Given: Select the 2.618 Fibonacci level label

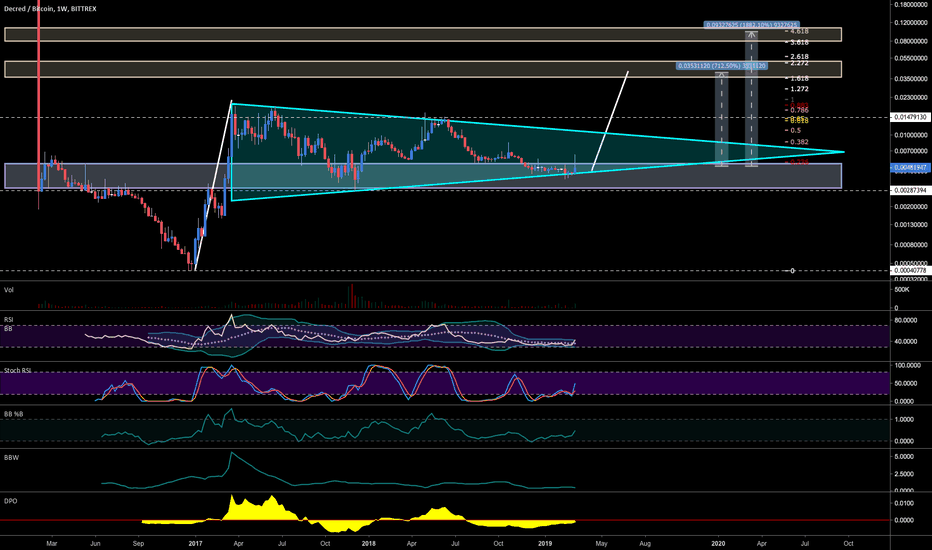Looking at the screenshot, I should click(799, 57).
